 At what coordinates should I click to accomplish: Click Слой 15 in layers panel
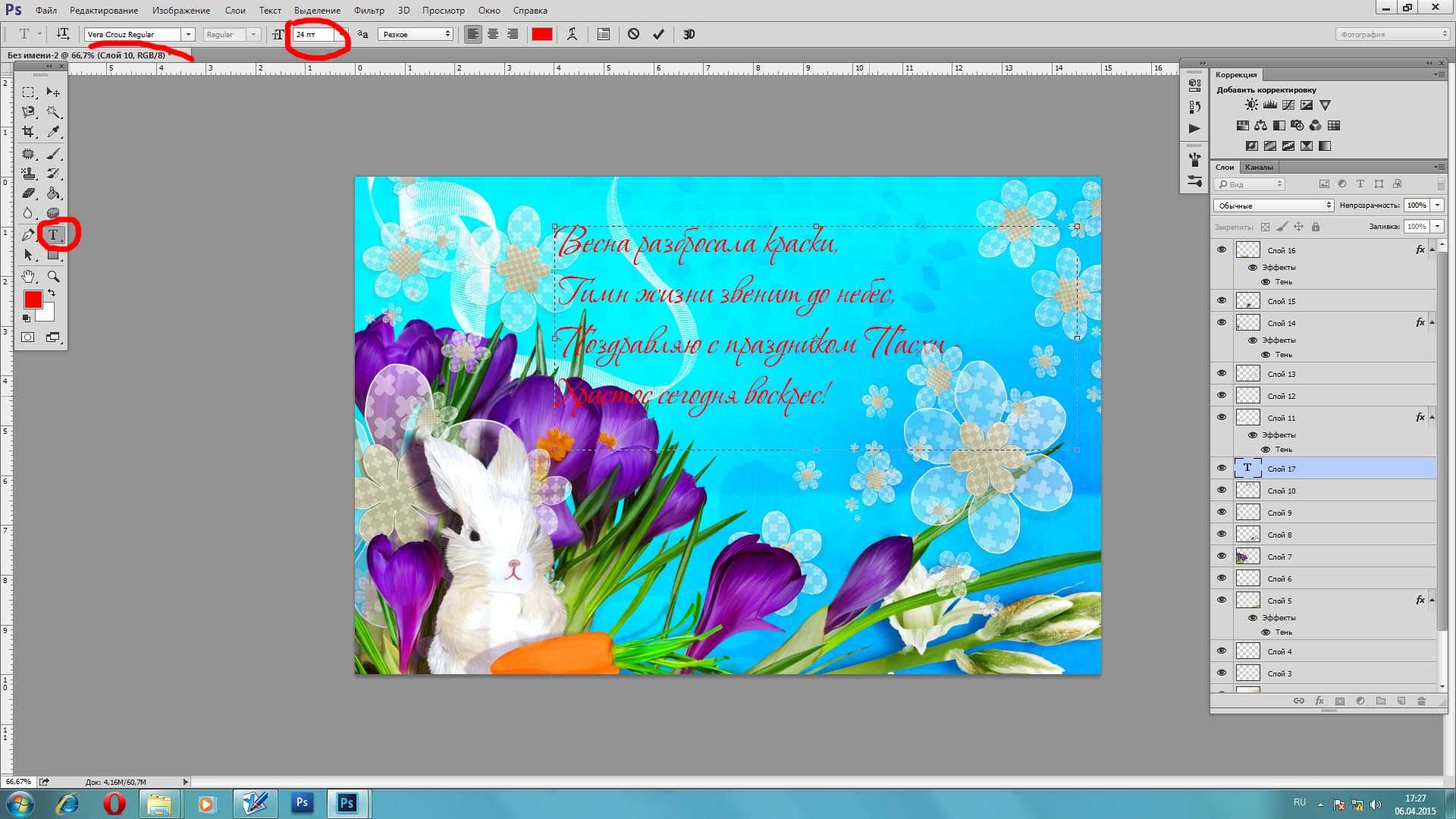1282,301
